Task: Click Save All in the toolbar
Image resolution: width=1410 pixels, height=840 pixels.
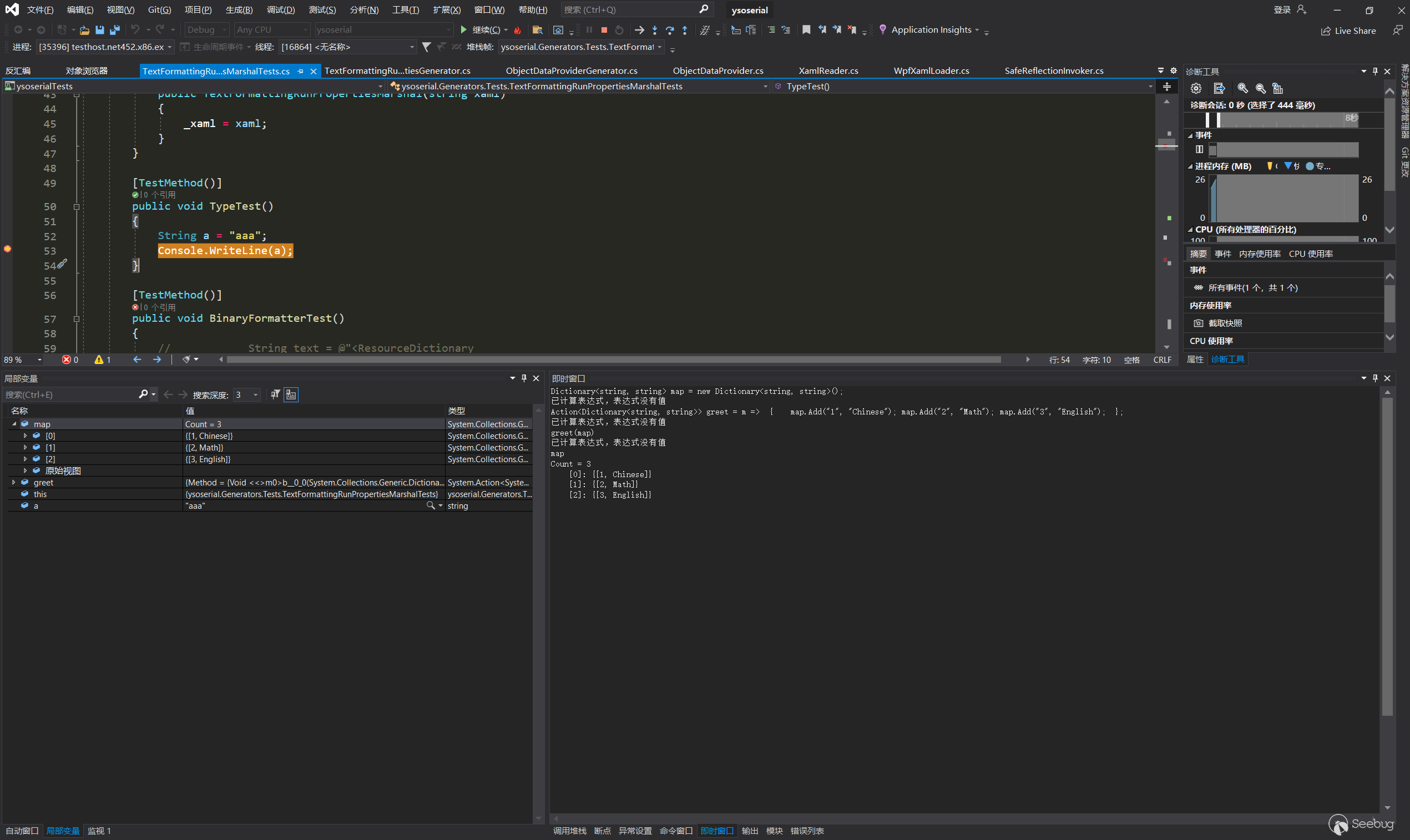Action: point(115,30)
